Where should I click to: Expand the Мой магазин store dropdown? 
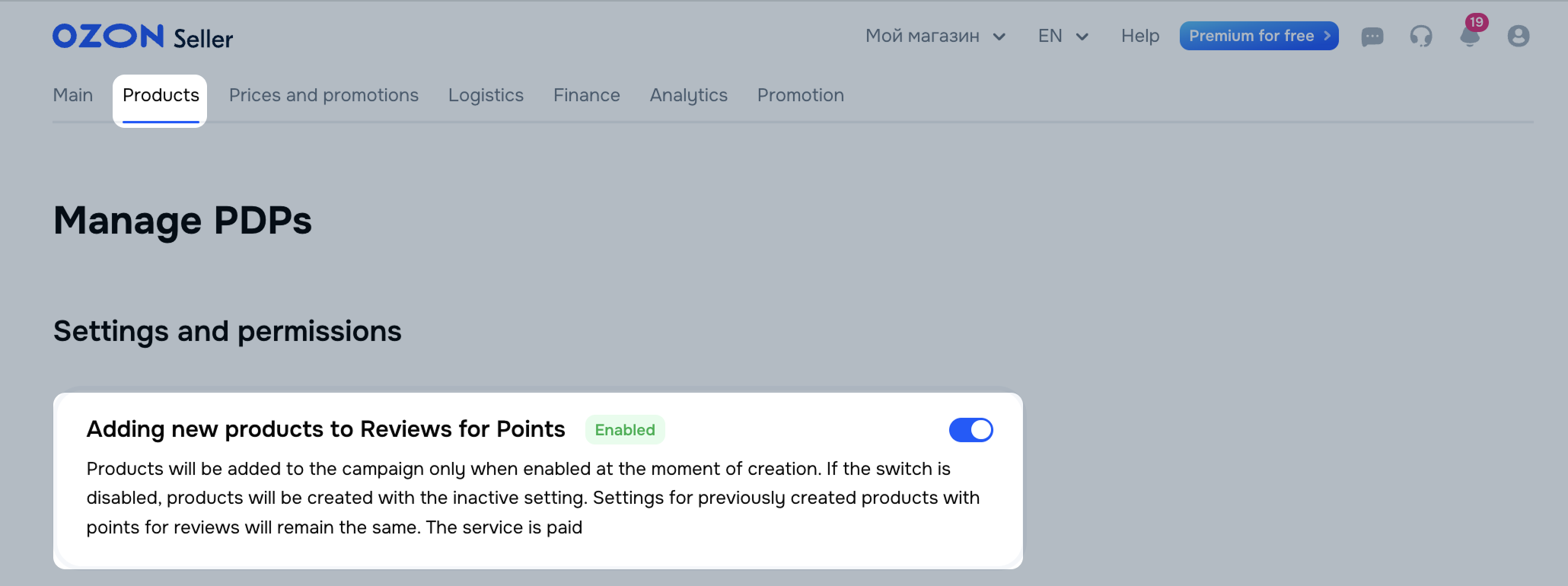[x=935, y=36]
